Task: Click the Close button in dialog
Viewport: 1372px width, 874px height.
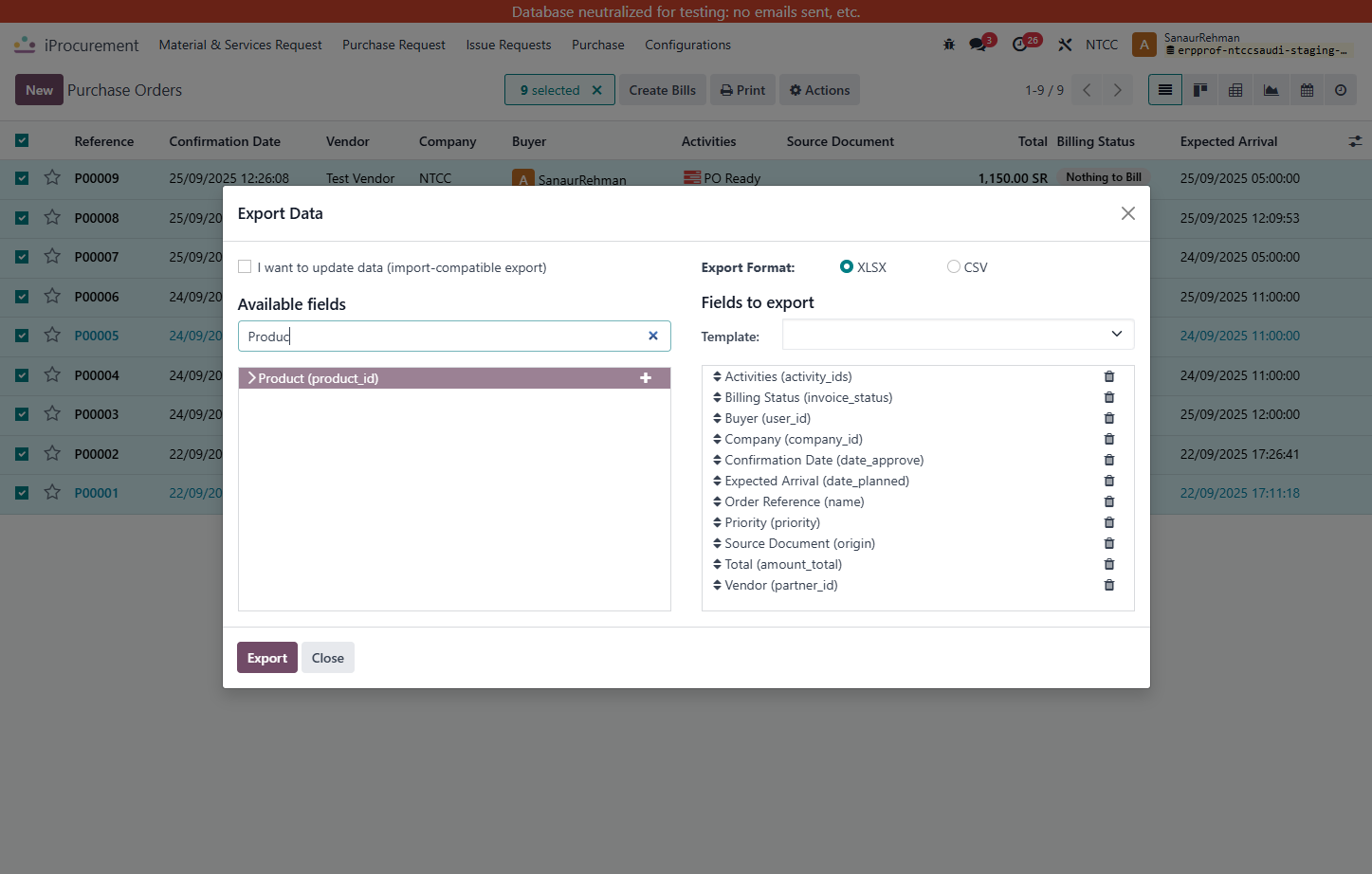Action: 328,658
